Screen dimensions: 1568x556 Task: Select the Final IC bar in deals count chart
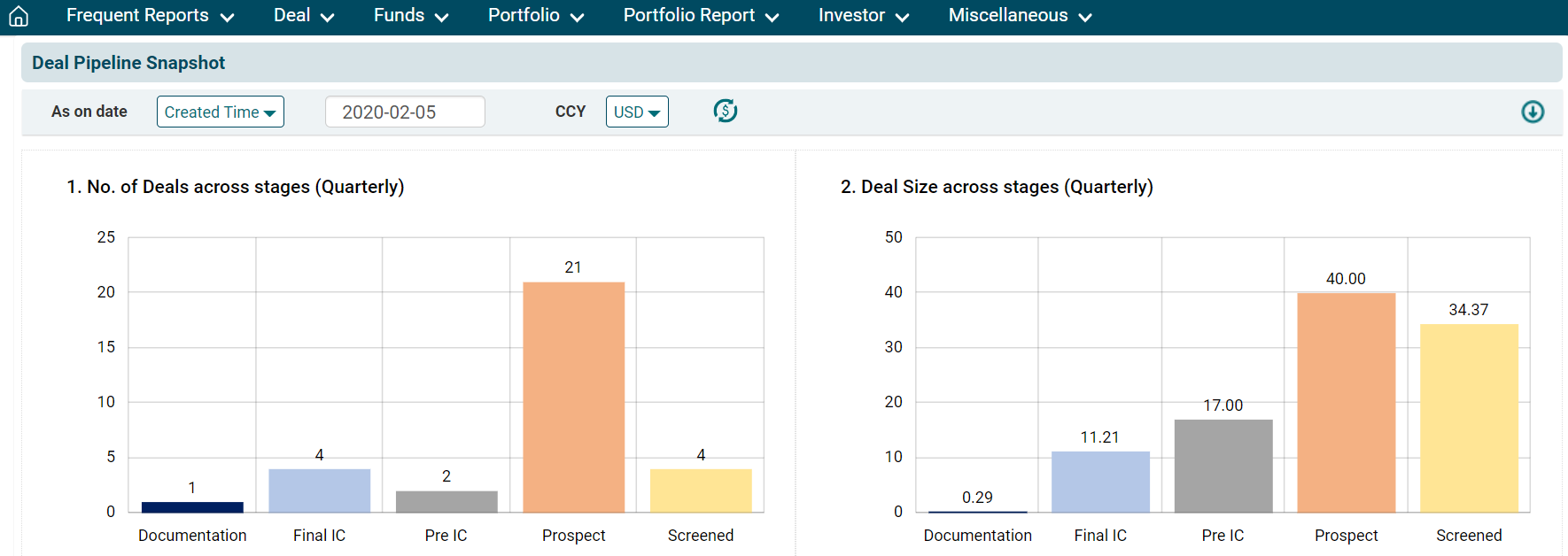(x=319, y=490)
